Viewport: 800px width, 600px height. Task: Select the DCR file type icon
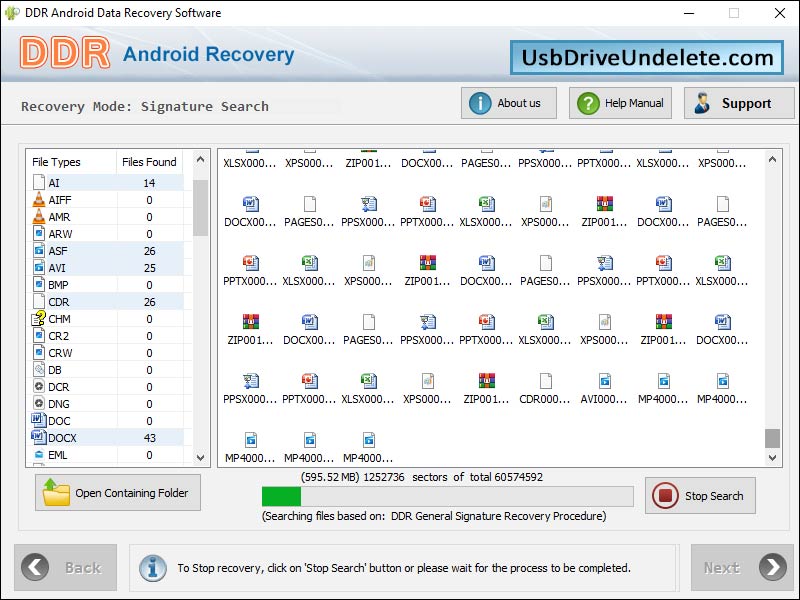tap(39, 386)
